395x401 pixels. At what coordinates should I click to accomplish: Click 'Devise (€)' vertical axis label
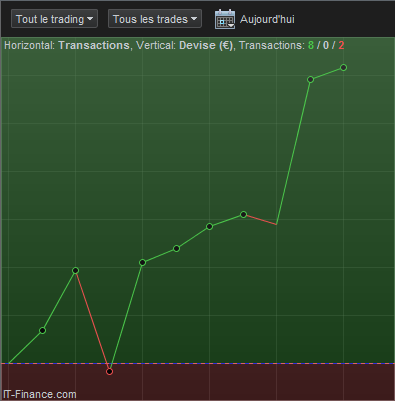206,45
